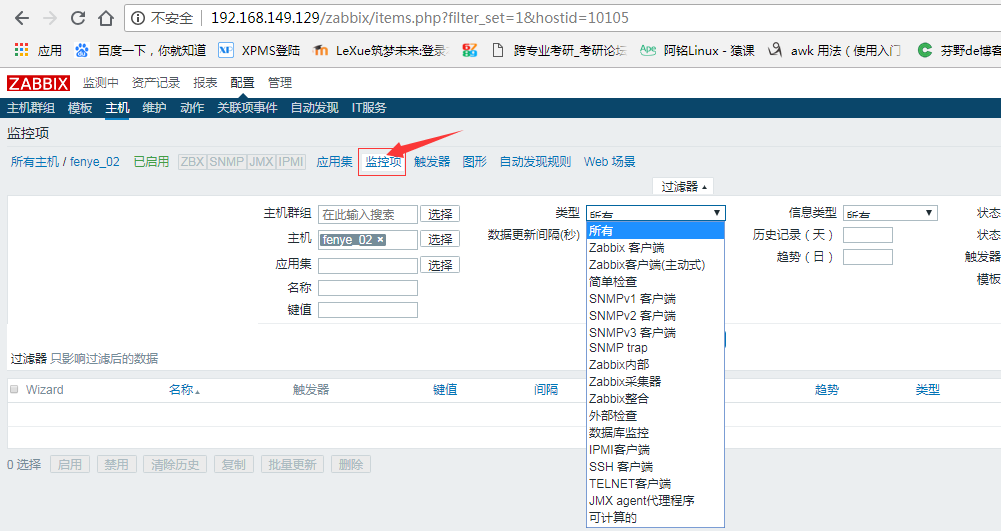This screenshot has width=1001, height=531.
Task: Click the 键值 filter input
Action: 368,310
